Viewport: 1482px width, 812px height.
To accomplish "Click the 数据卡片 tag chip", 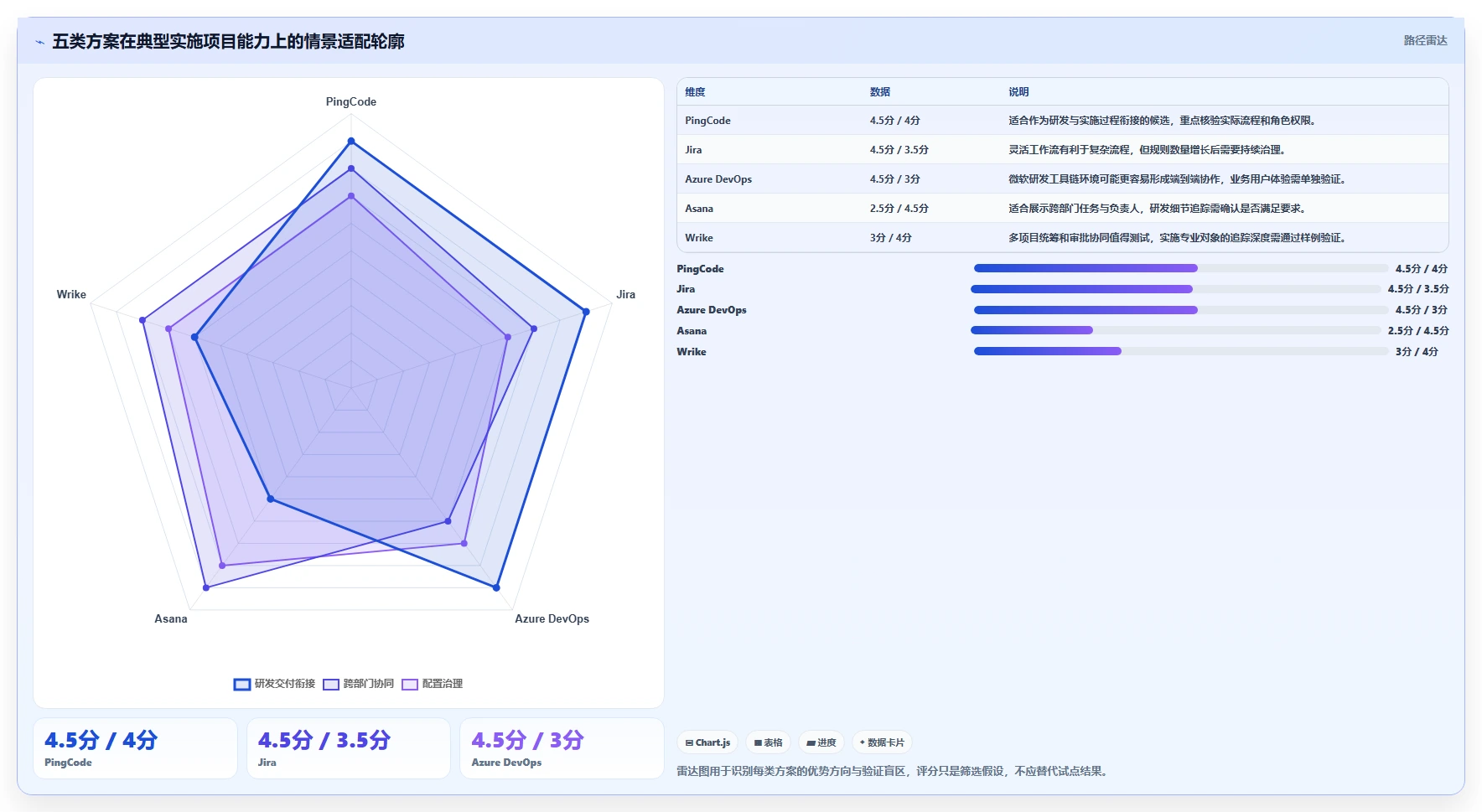I will (x=882, y=742).
